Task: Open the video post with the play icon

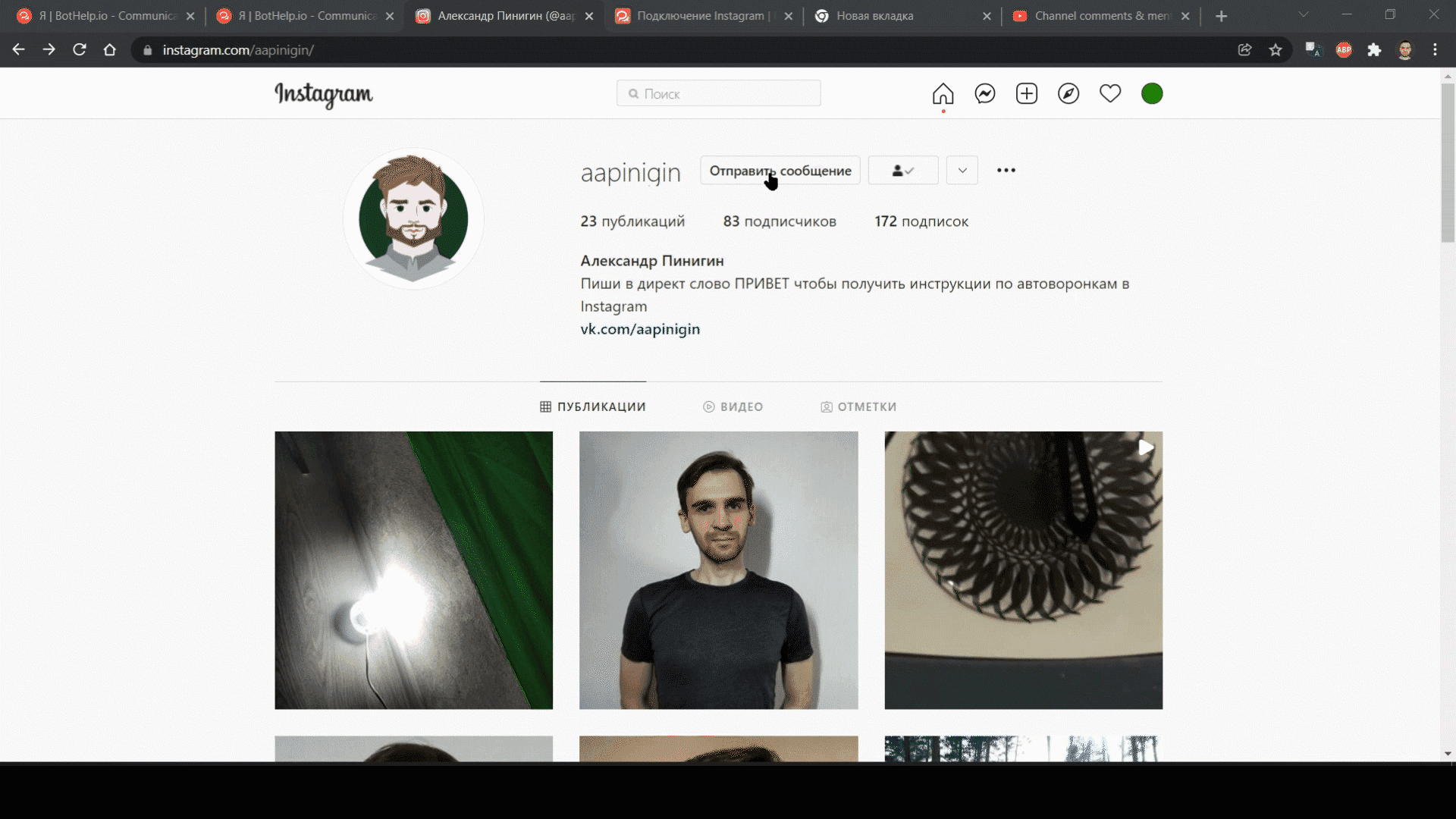Action: (1023, 570)
